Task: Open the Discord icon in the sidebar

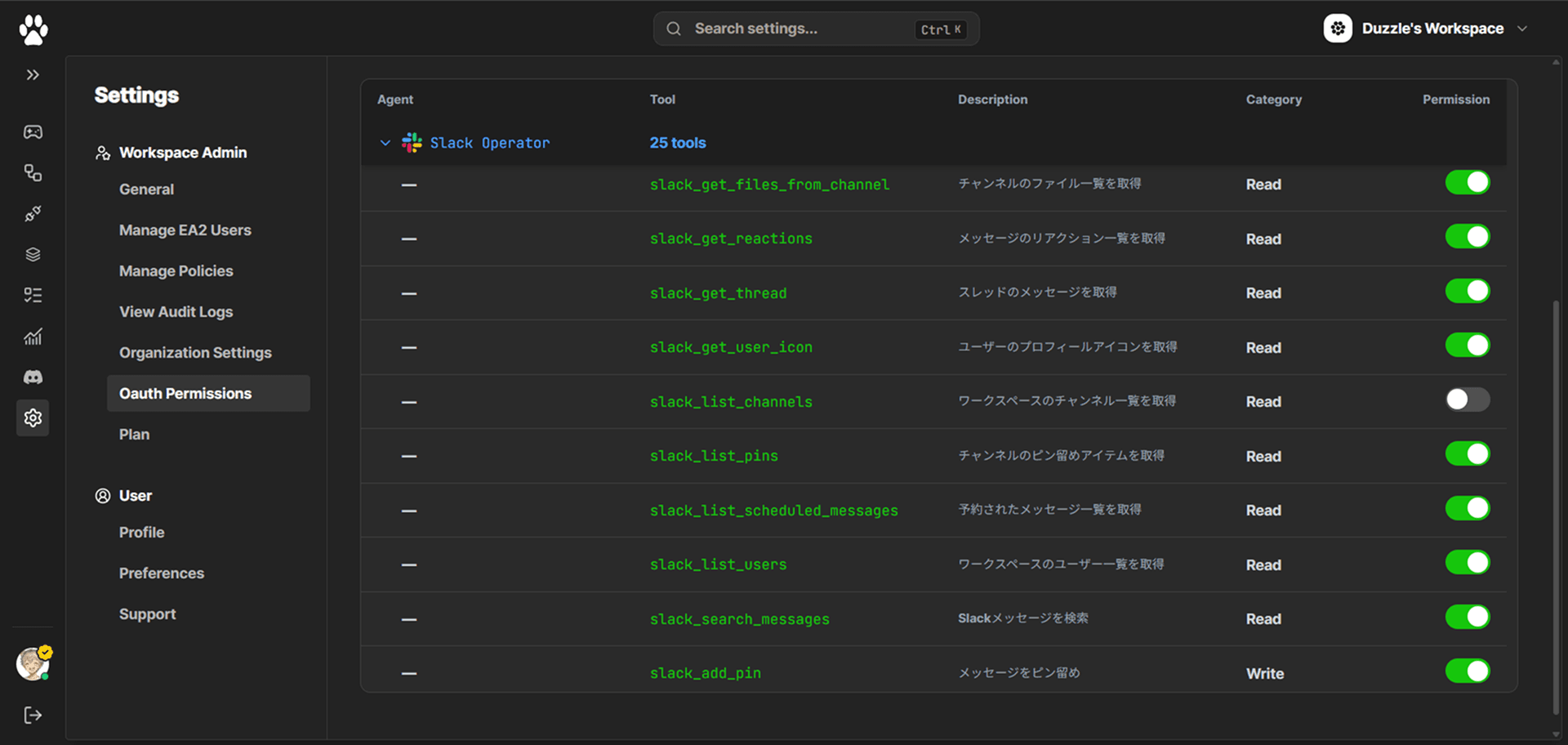Action: pyautogui.click(x=33, y=377)
